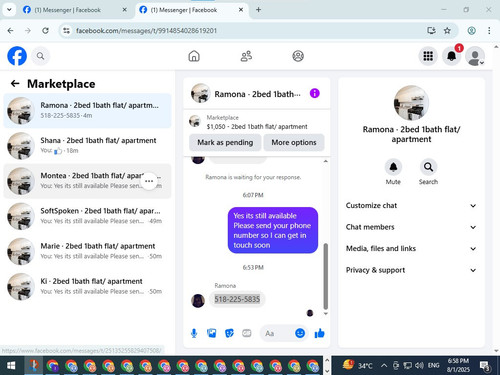Viewport: 500px width, 375px height.
Task: Expand Chat members section
Action: pyautogui.click(x=411, y=227)
